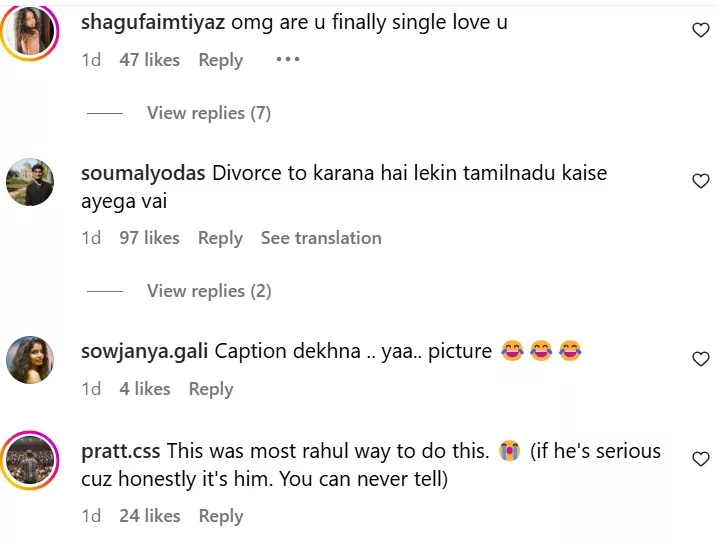View the 47 likes list
Image resolution: width=717 pixels, height=541 pixels.
[x=149, y=60]
